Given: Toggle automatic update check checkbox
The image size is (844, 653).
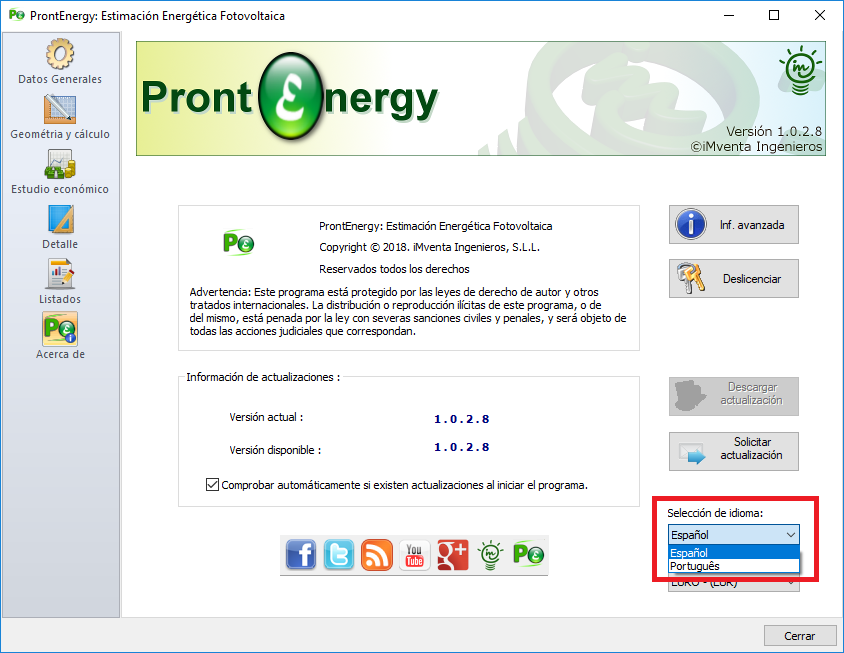Looking at the screenshot, I should (x=212, y=485).
